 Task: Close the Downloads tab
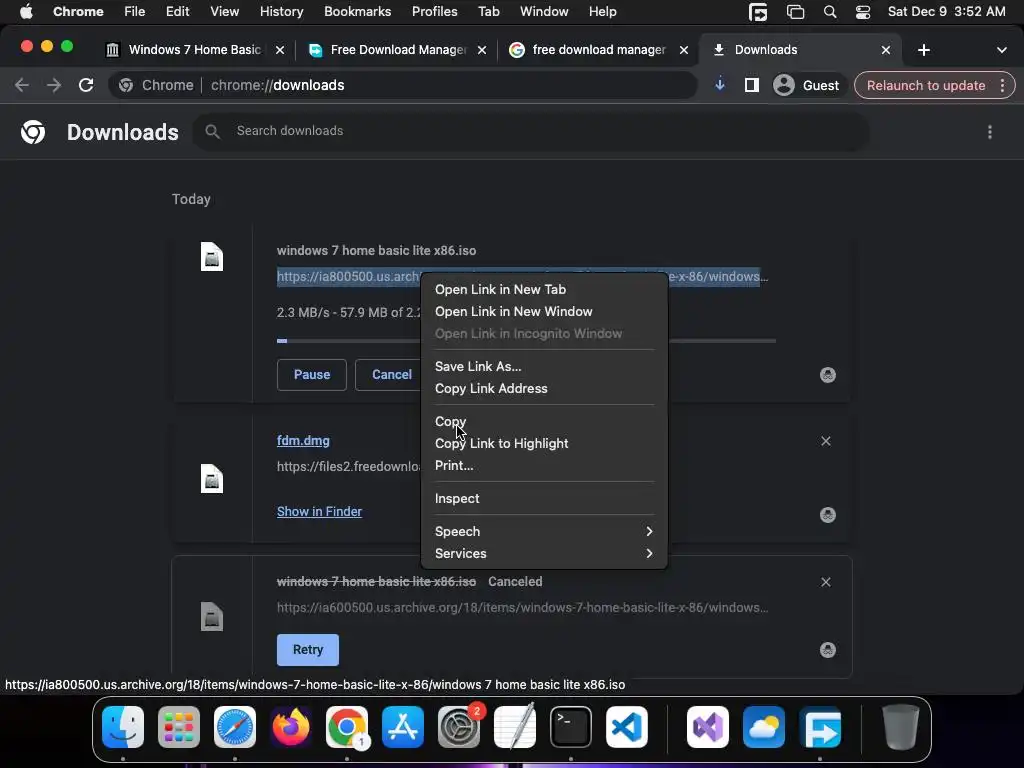(x=886, y=50)
